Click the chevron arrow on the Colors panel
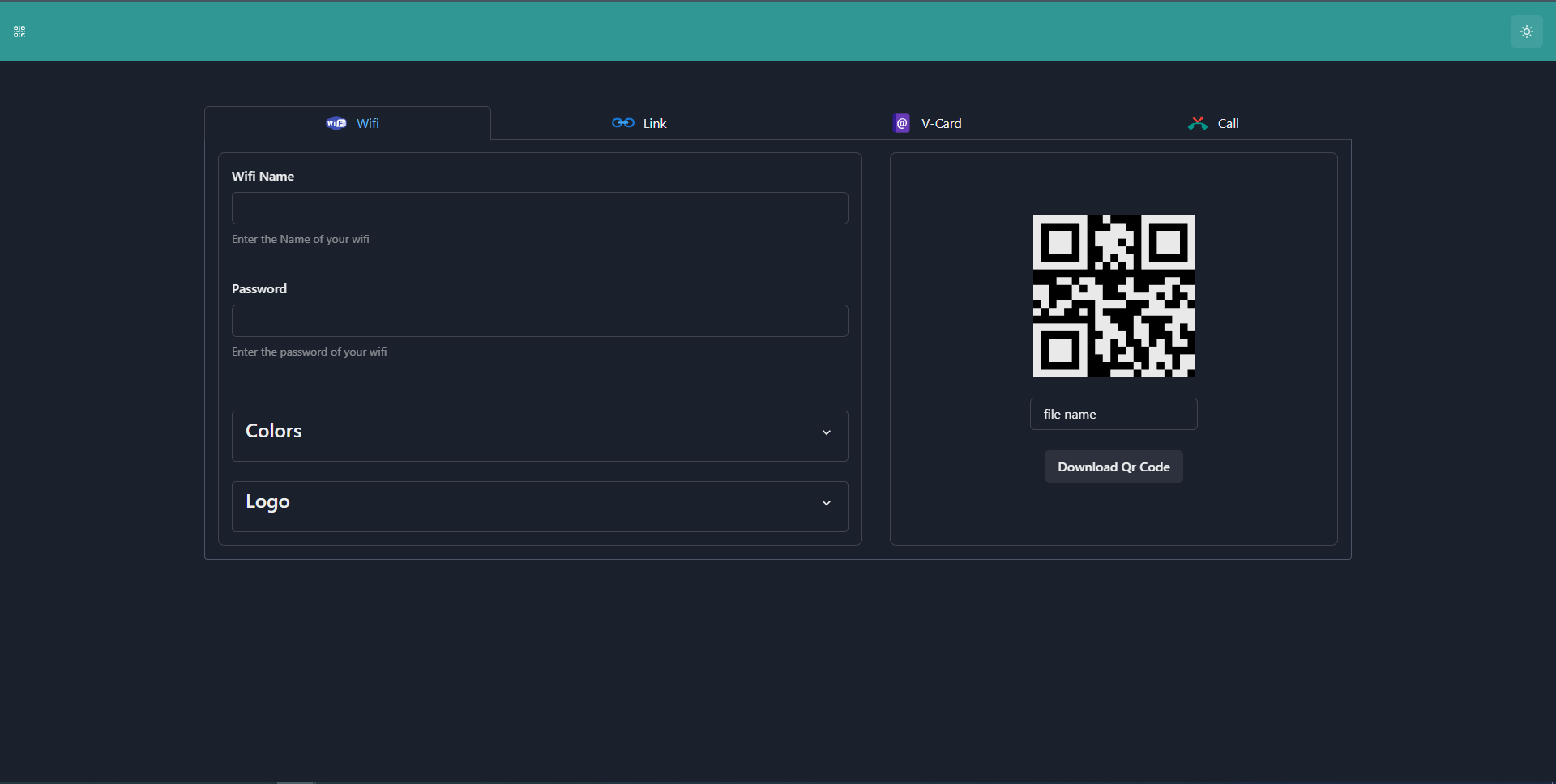Image resolution: width=1556 pixels, height=784 pixels. [826, 432]
